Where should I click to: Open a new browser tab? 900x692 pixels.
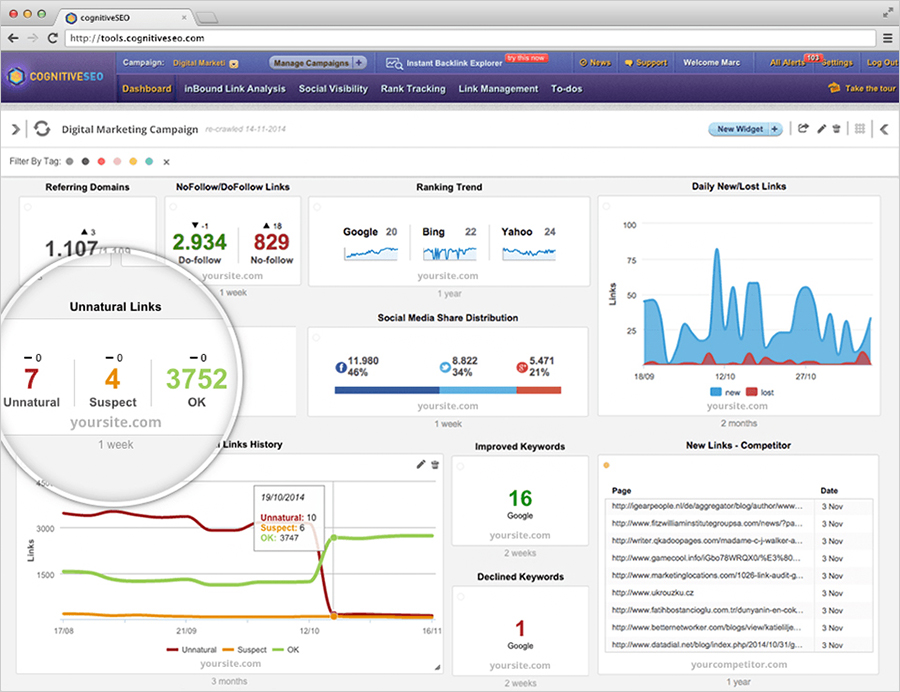click(207, 18)
